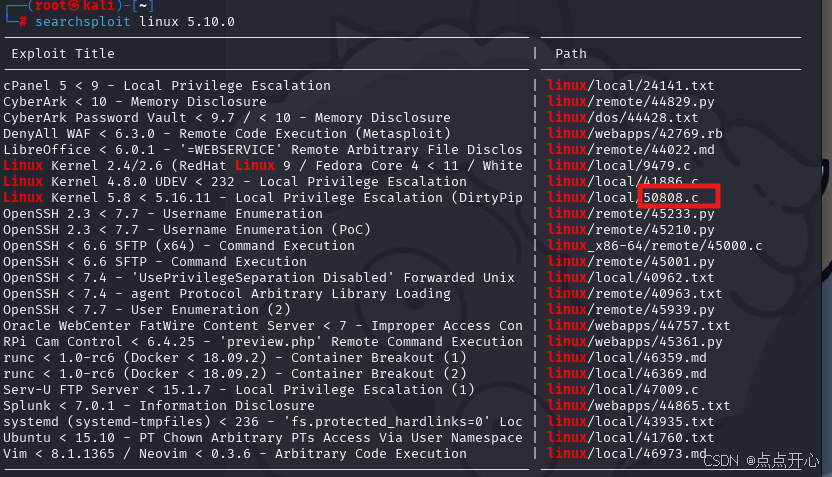Select 'OpenSSH 2.3 < 7.7 - Username Enumeration (PoC)'
832x477 pixels.
(x=187, y=229)
